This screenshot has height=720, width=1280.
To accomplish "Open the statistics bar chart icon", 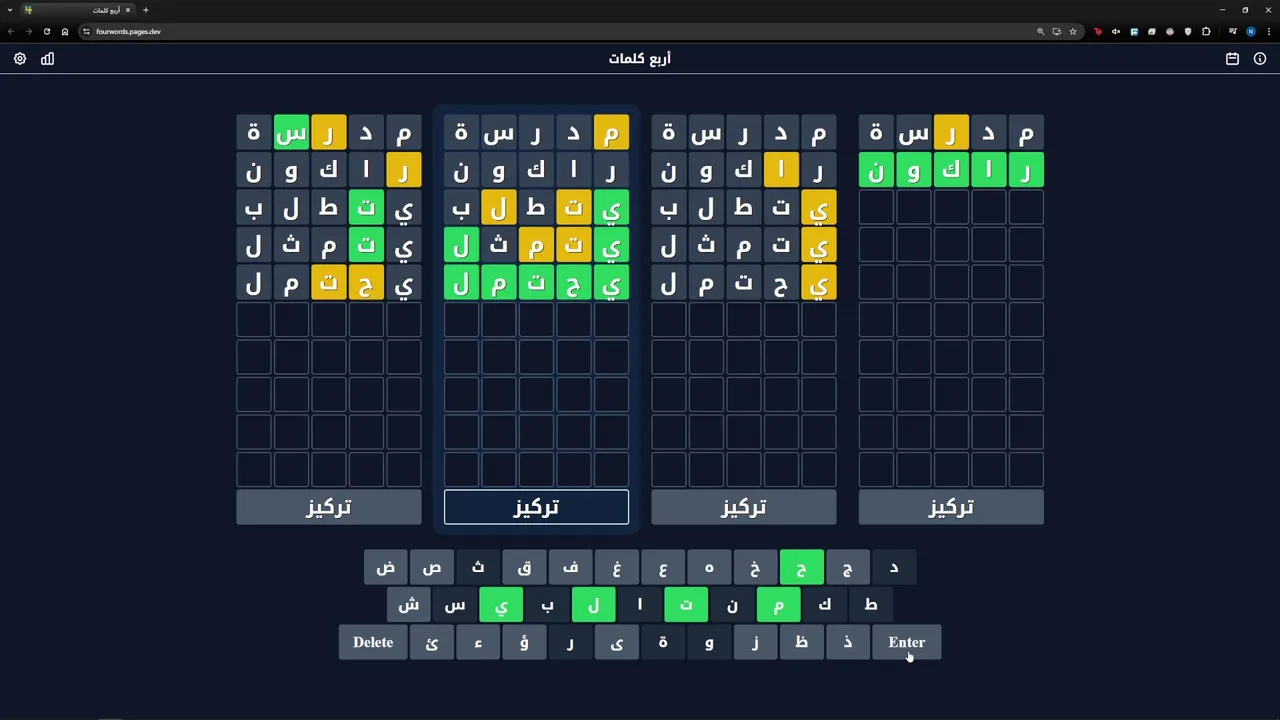I will [x=47, y=59].
